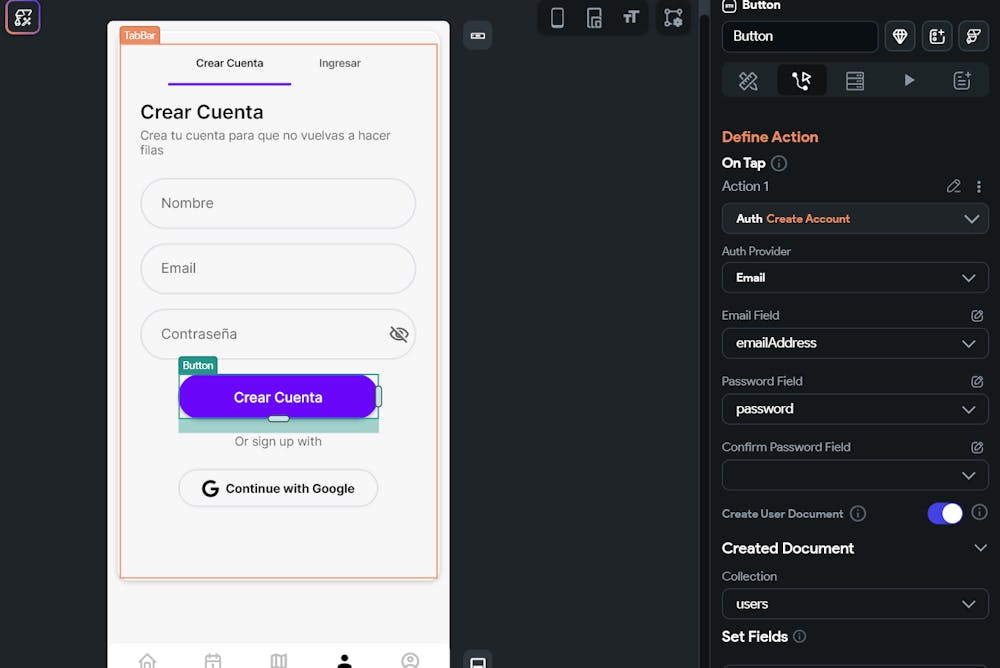This screenshot has width=1000, height=668.
Task: Open the Documentation notes tab icon
Action: [962, 80]
